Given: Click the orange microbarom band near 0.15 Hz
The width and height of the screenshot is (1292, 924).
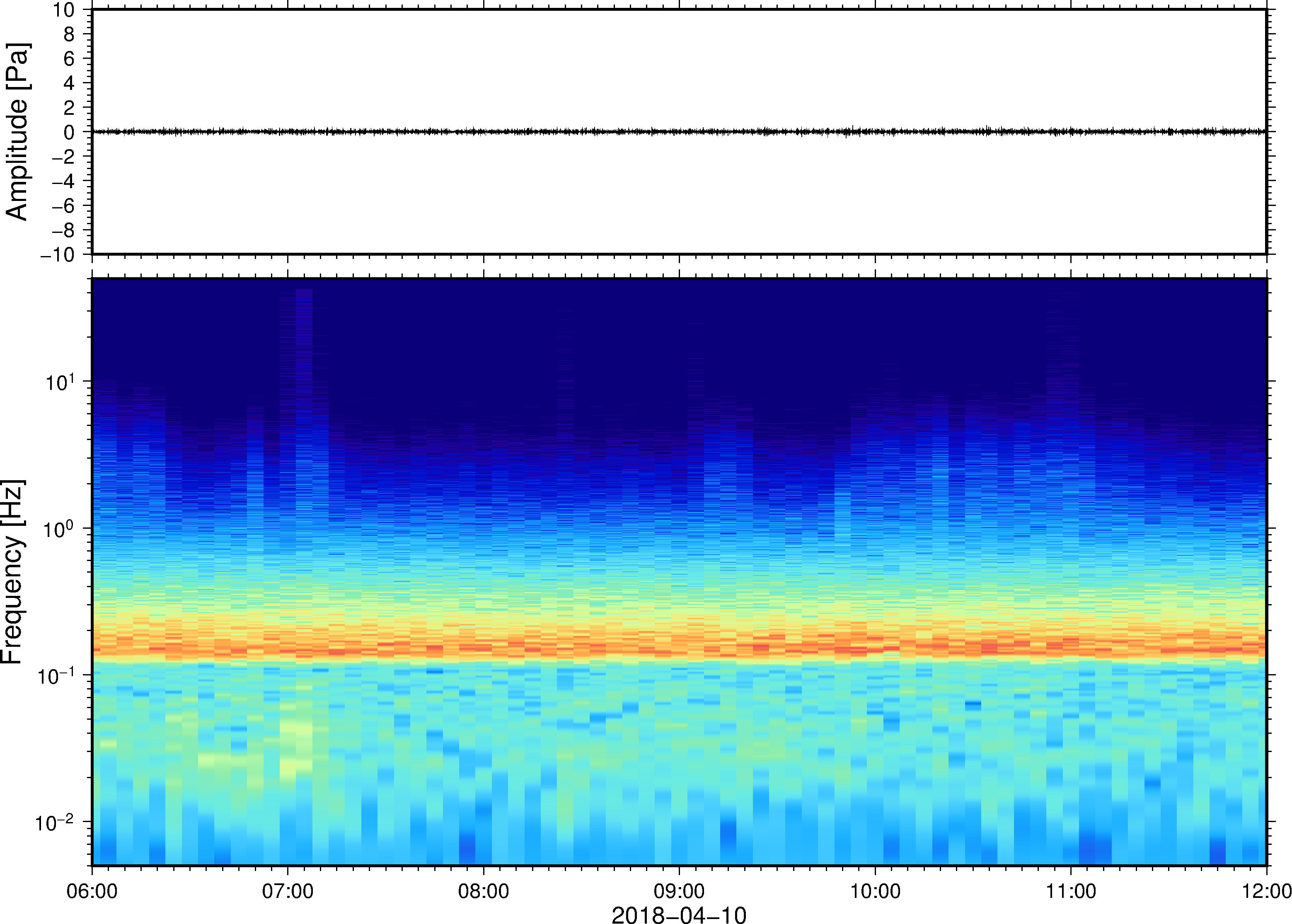Looking at the screenshot, I should point(679,648).
